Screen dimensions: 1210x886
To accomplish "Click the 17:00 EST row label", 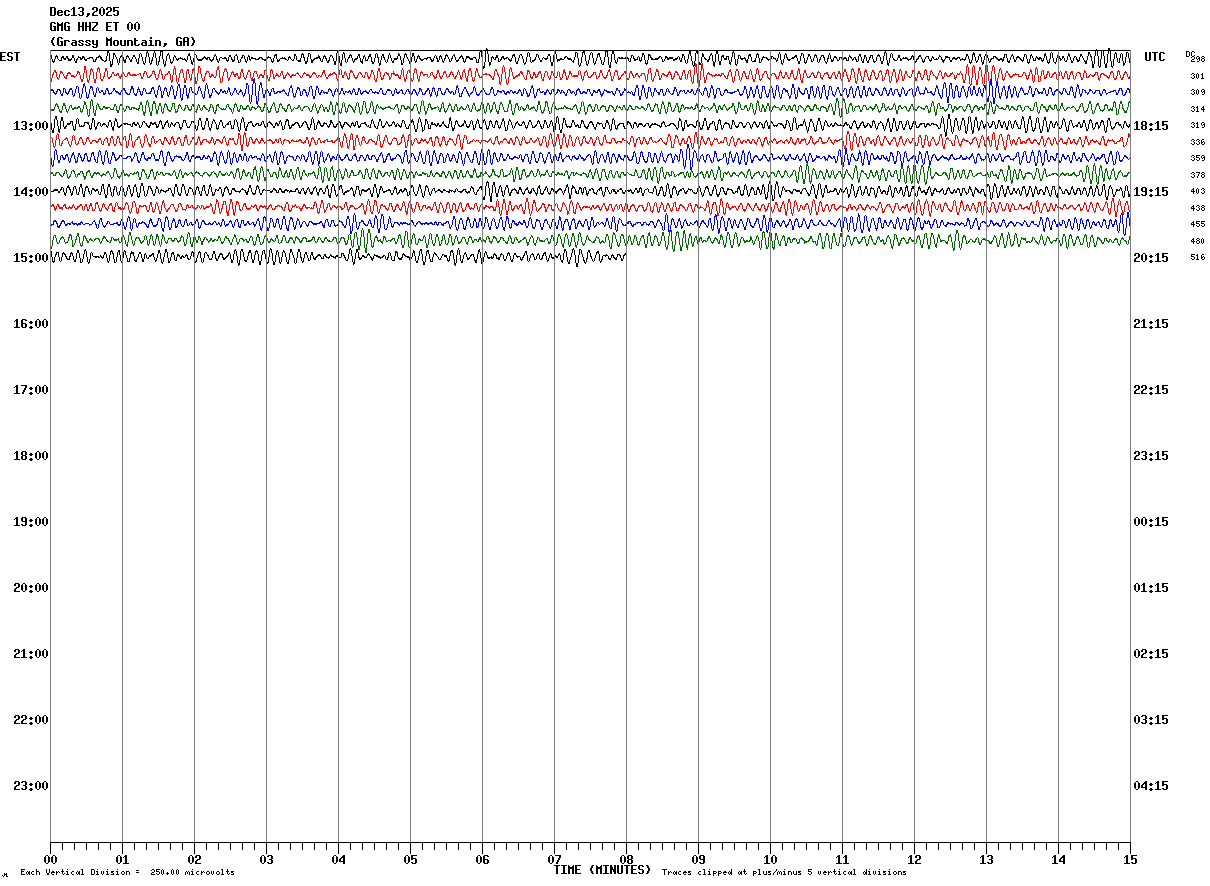I will [x=31, y=390].
